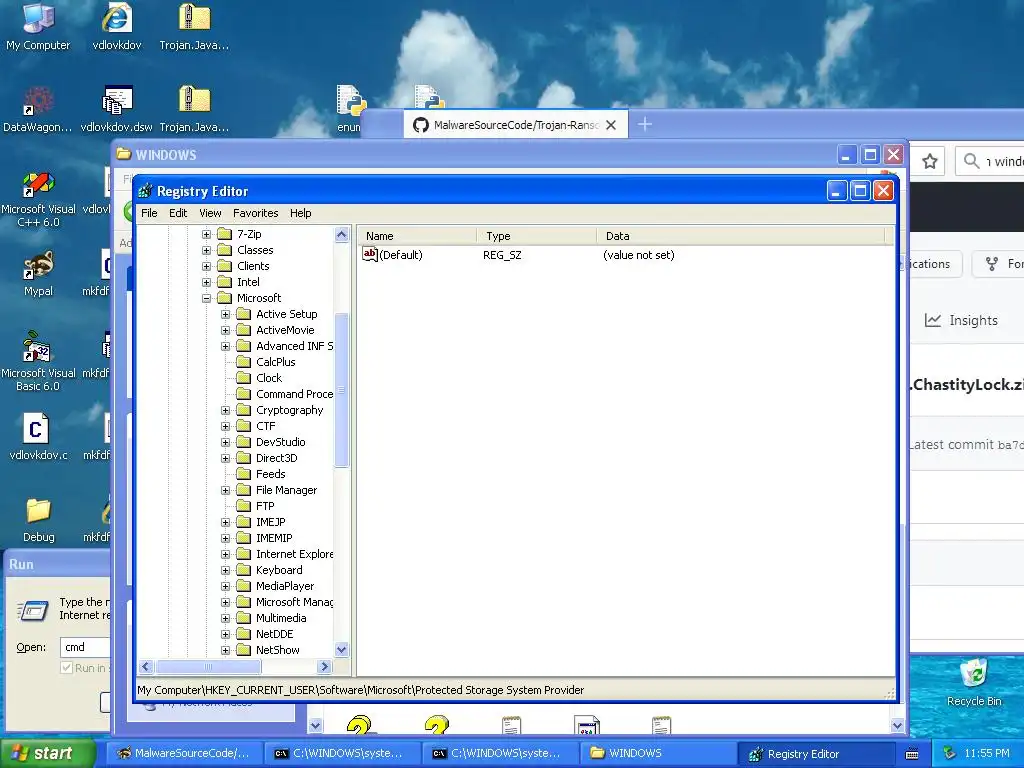
Task: Launch Mypal browser desktop icon
Action: 38,273
